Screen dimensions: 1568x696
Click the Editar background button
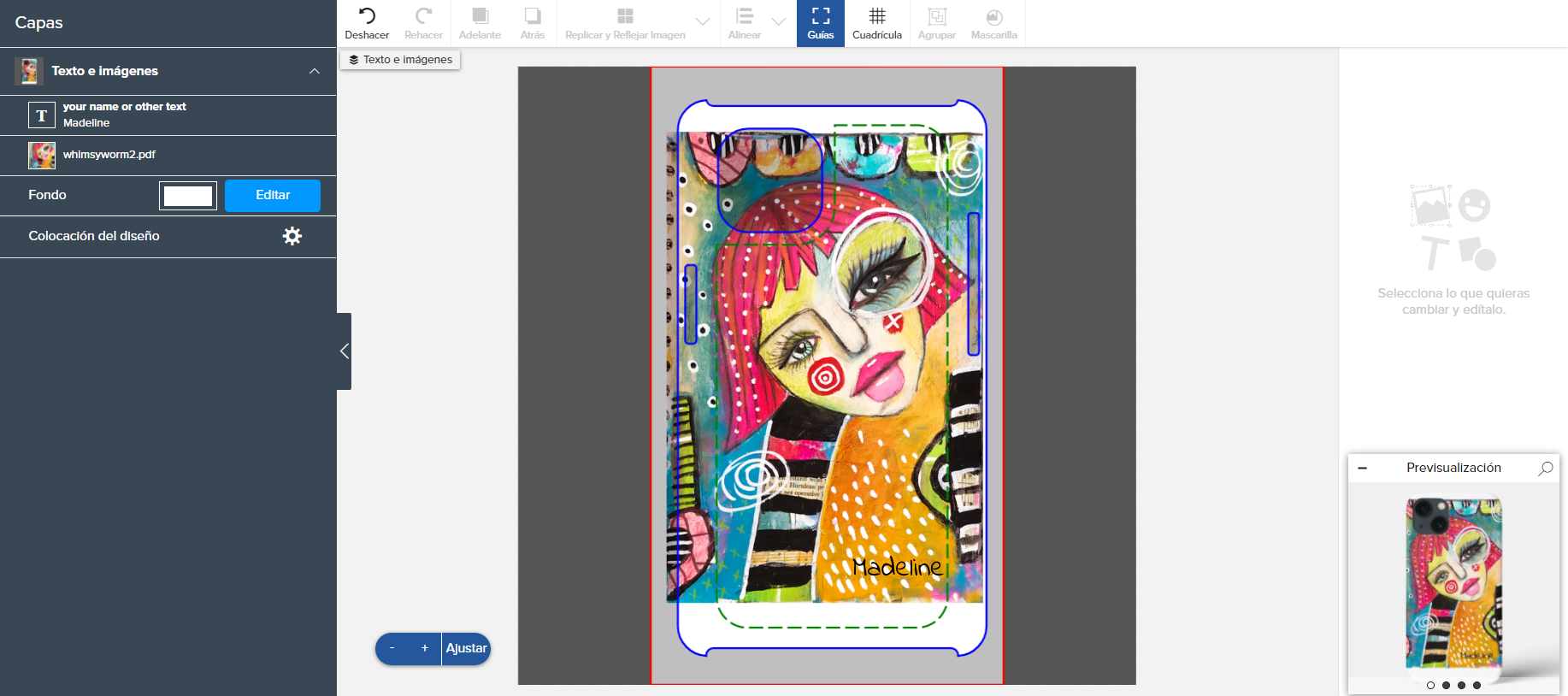tap(273, 195)
